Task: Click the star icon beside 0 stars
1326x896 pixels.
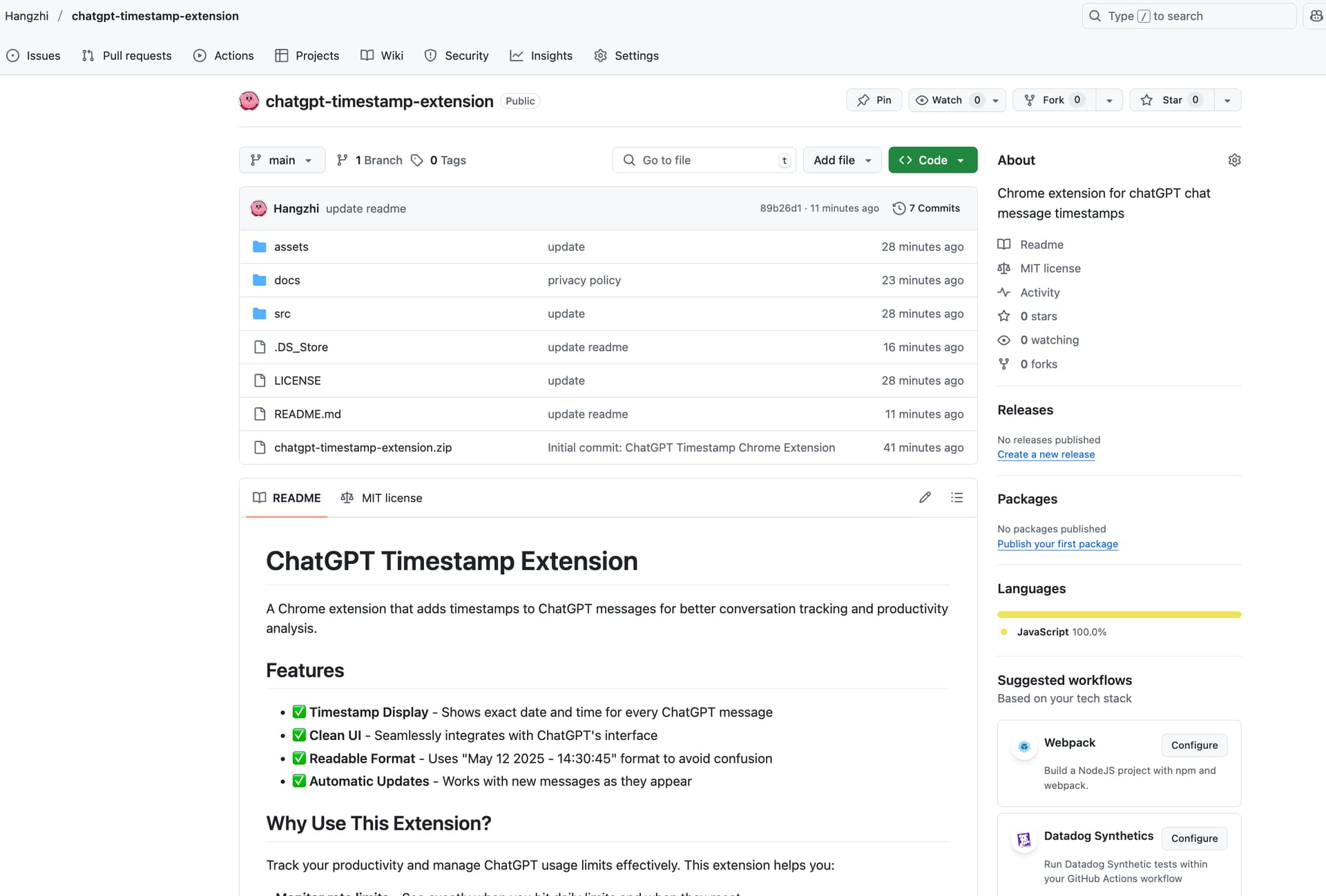Action: (1004, 316)
